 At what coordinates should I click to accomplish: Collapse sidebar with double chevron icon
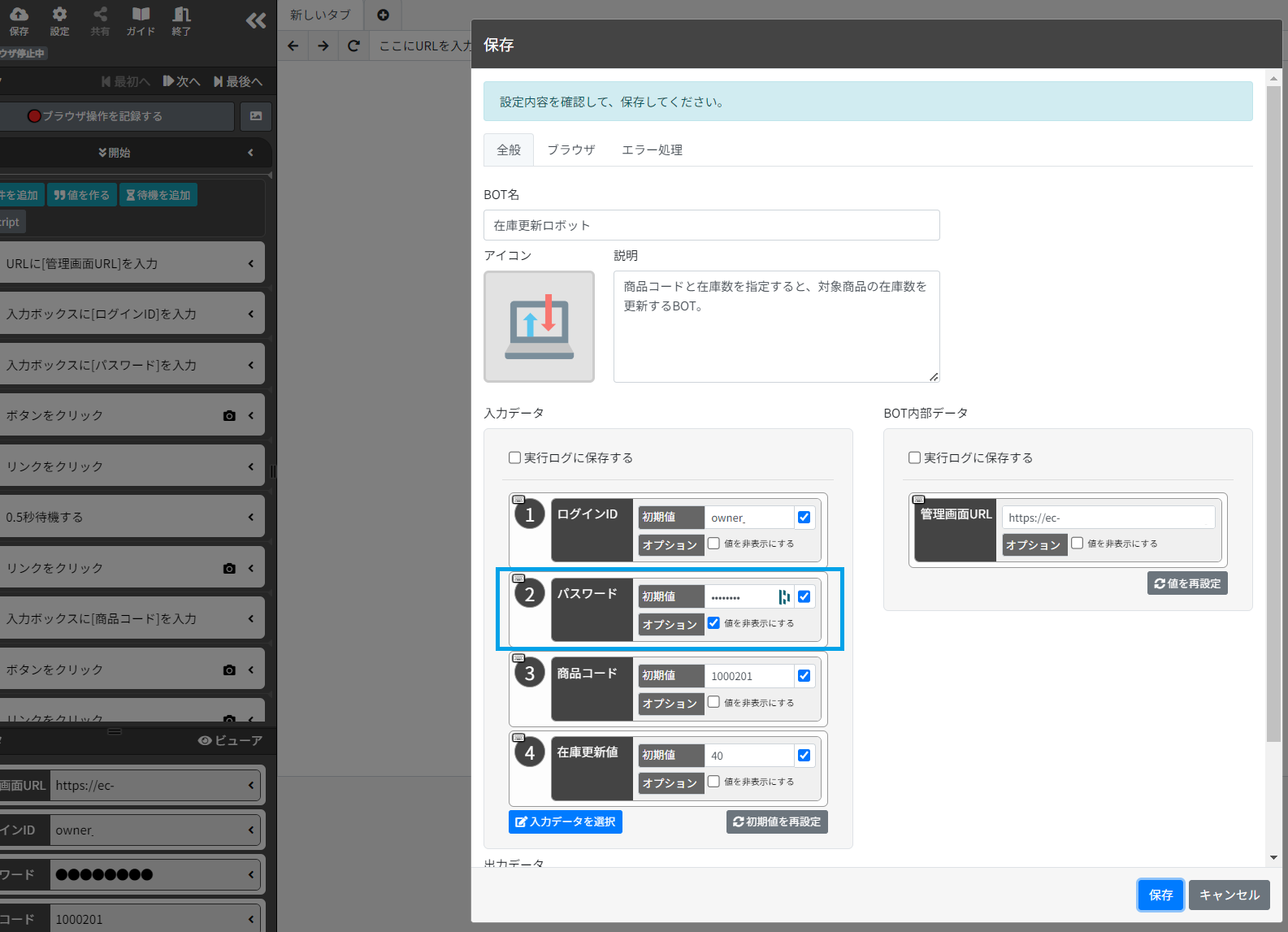click(x=256, y=21)
